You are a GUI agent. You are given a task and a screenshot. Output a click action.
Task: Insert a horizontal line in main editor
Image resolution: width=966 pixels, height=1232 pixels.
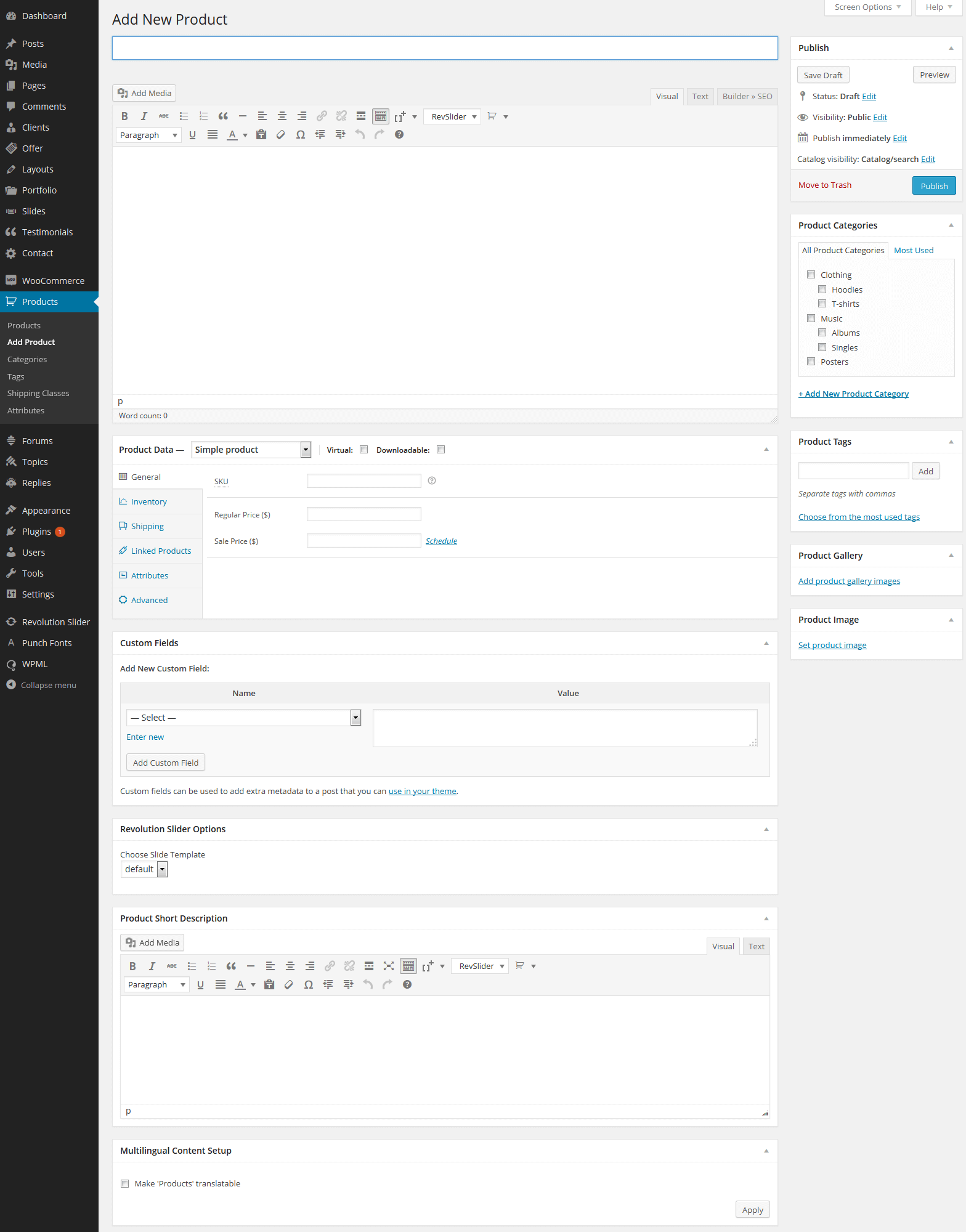243,116
